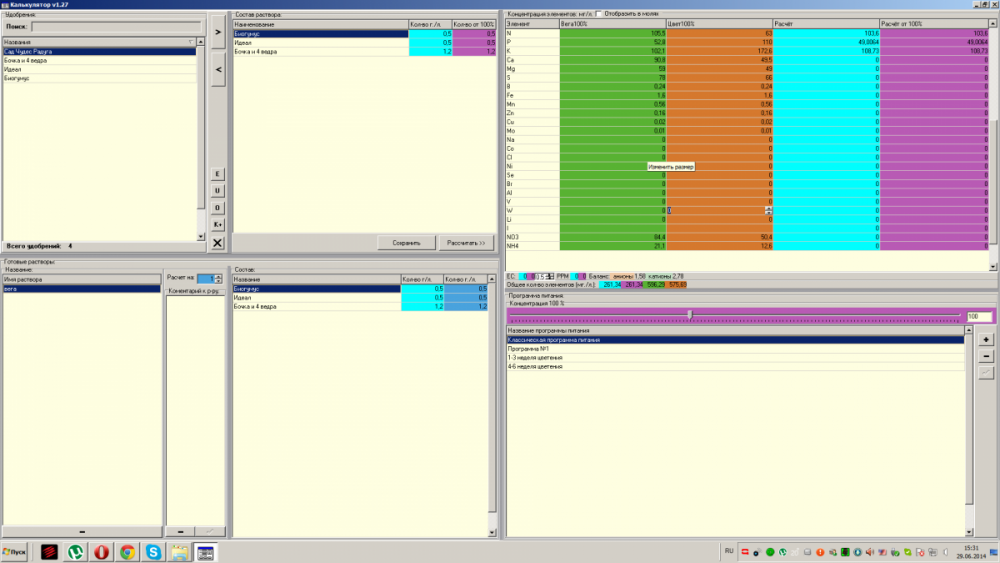Add selected fertilizer with the '>' arrow button
This screenshot has width=1000, height=563.
[218, 32]
